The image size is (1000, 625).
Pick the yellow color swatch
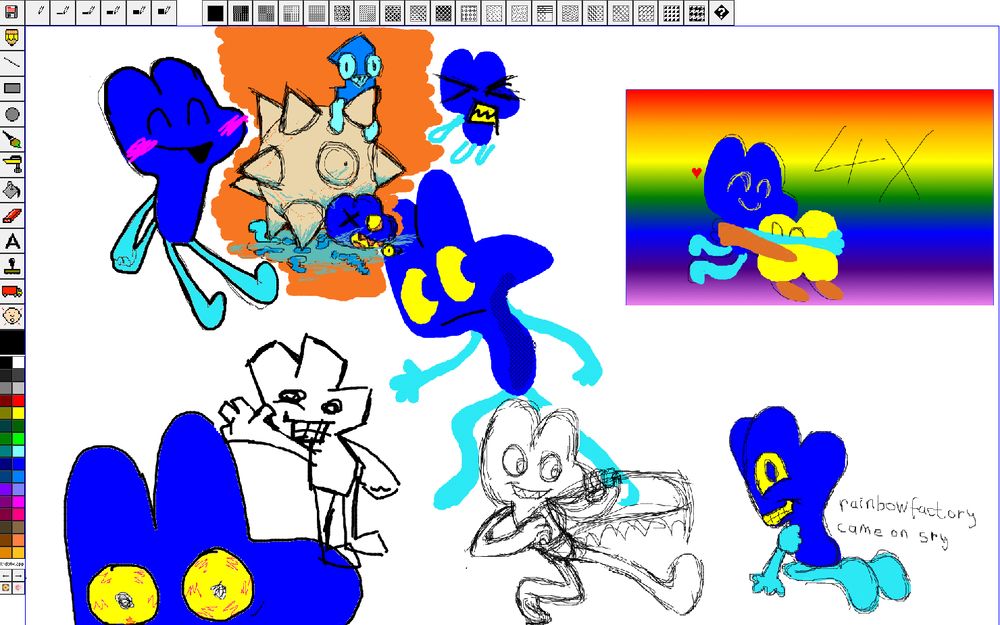[x=18, y=413]
